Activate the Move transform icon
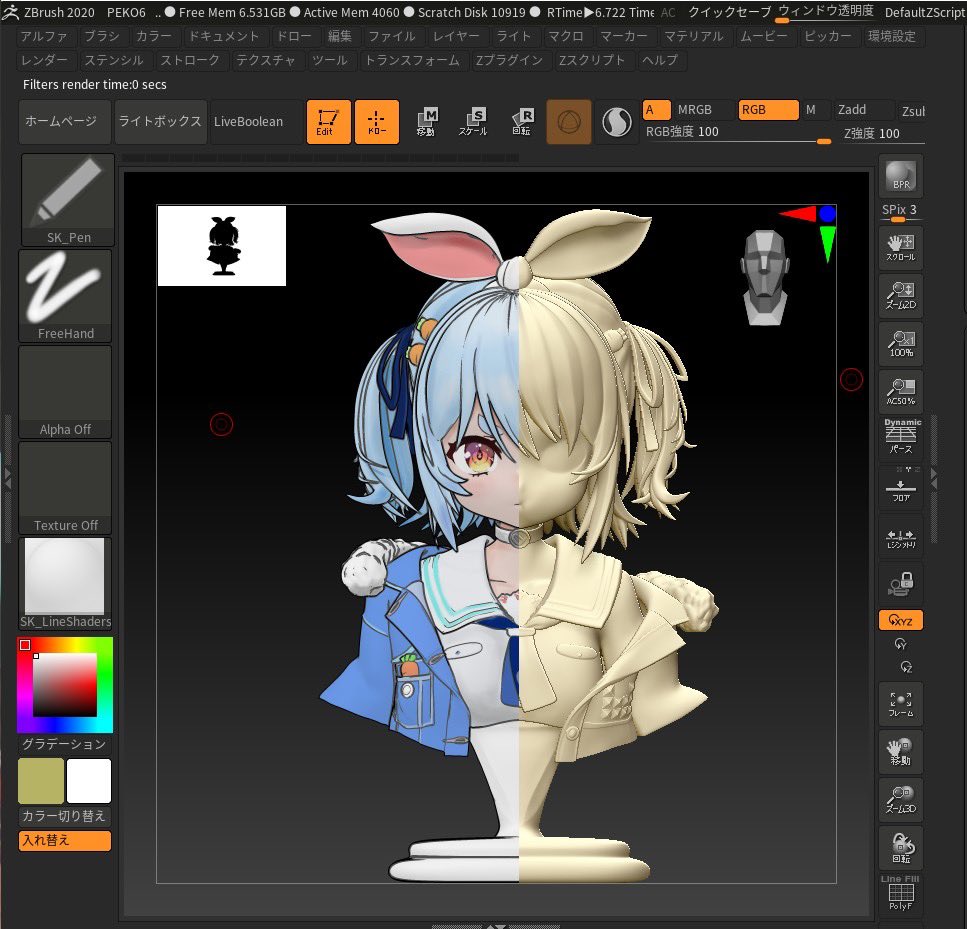The width and height of the screenshot is (967, 929). pyautogui.click(x=426, y=122)
